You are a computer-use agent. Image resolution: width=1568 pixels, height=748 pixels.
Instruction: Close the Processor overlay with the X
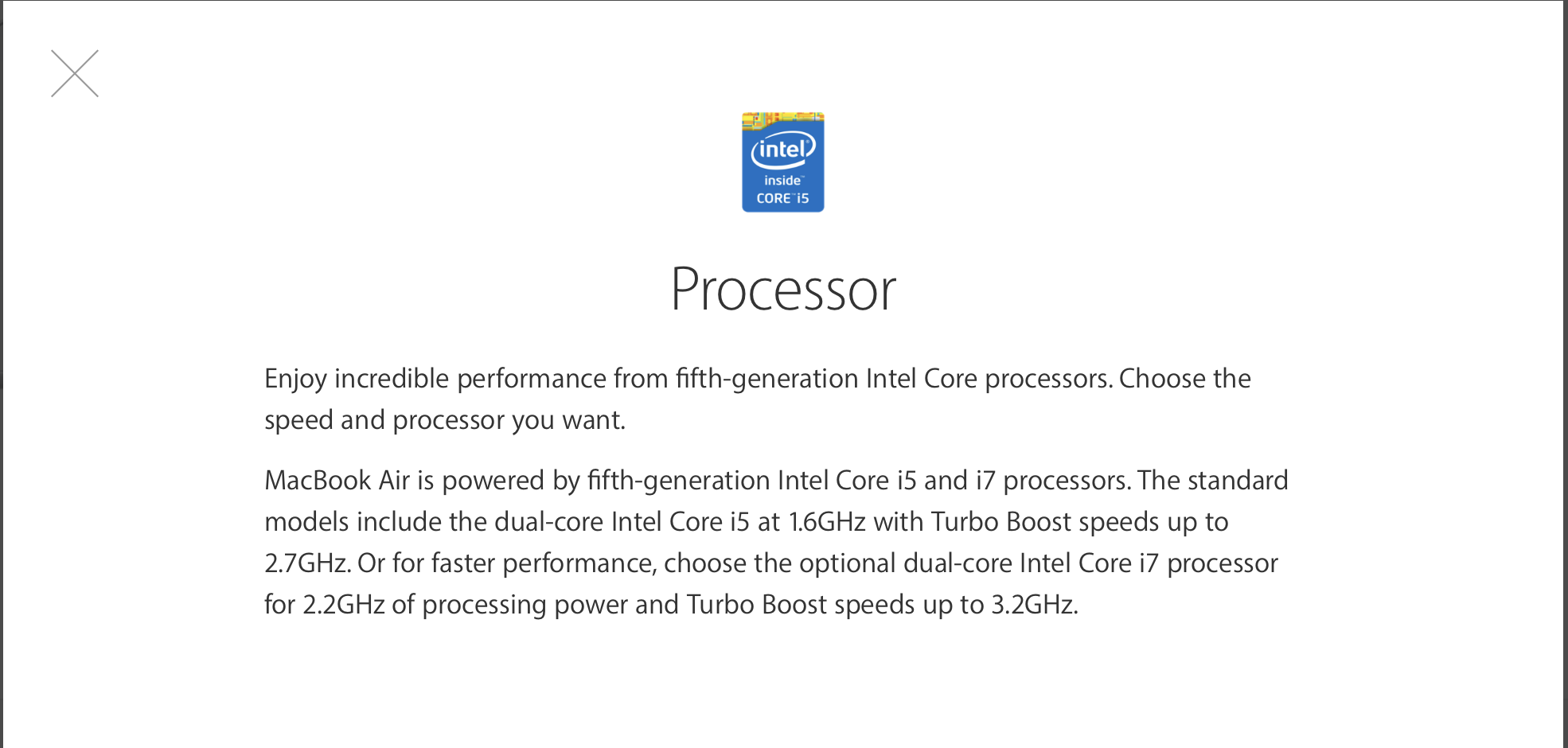coord(75,73)
